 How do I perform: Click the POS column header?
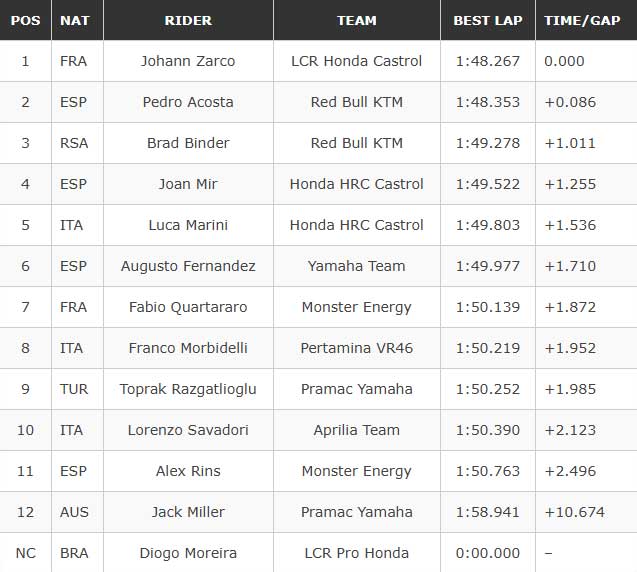tap(25, 20)
